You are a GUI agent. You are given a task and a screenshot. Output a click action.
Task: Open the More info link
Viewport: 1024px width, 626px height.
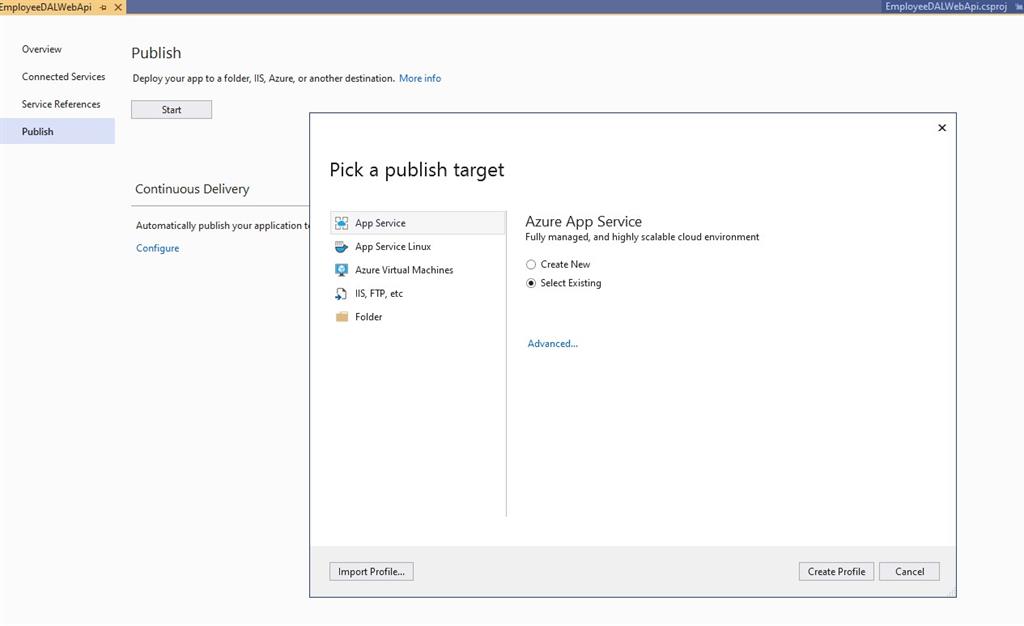coord(420,78)
